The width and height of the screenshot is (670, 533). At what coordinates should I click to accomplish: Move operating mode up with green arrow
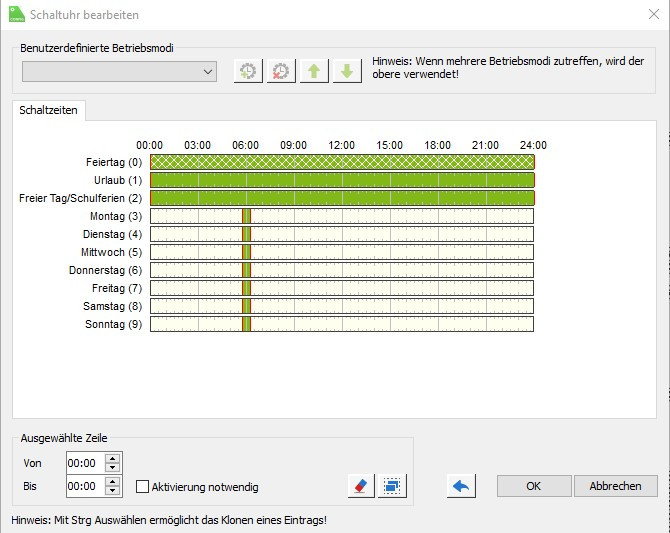(x=314, y=71)
